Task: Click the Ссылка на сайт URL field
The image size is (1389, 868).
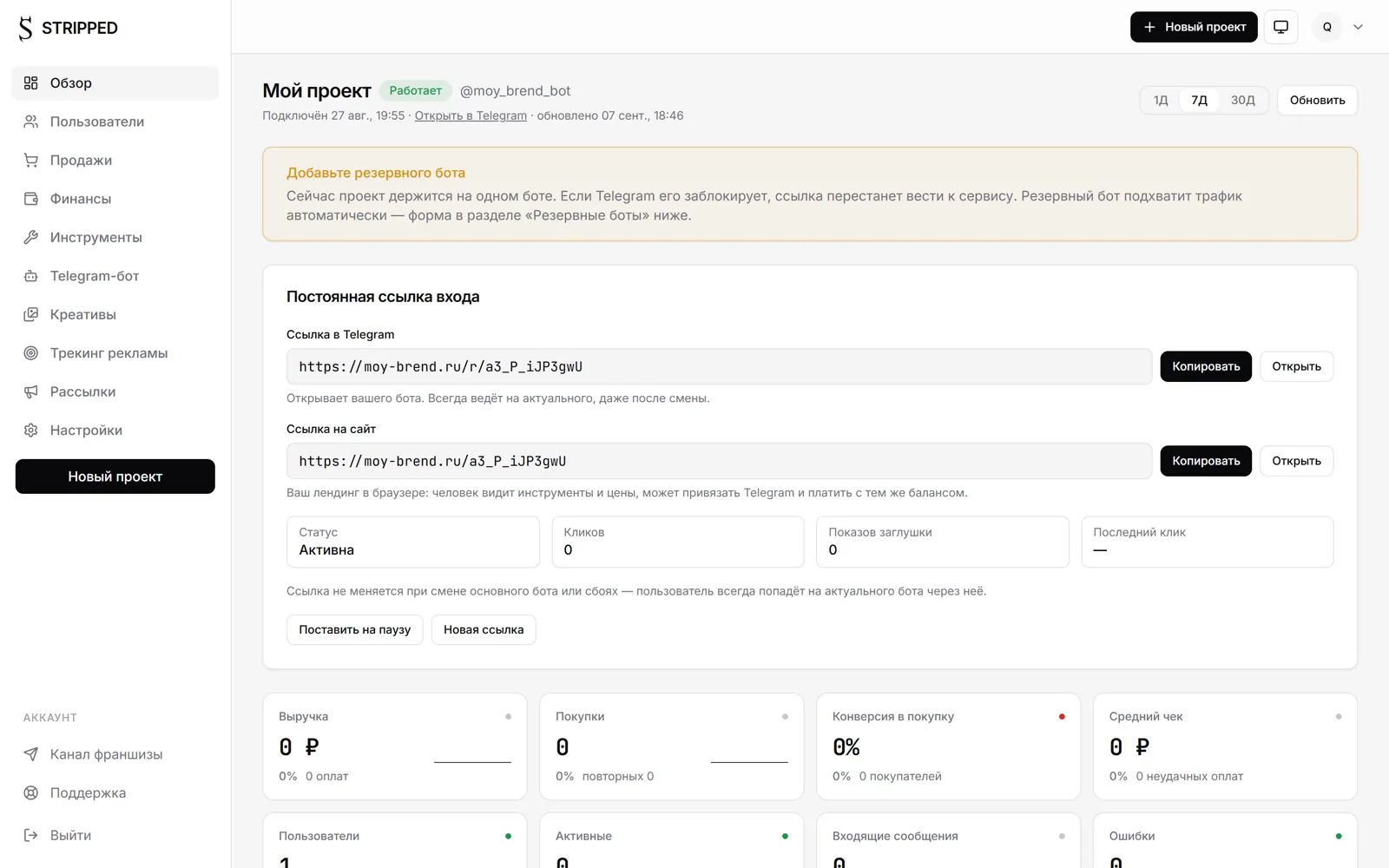Action: (x=719, y=461)
